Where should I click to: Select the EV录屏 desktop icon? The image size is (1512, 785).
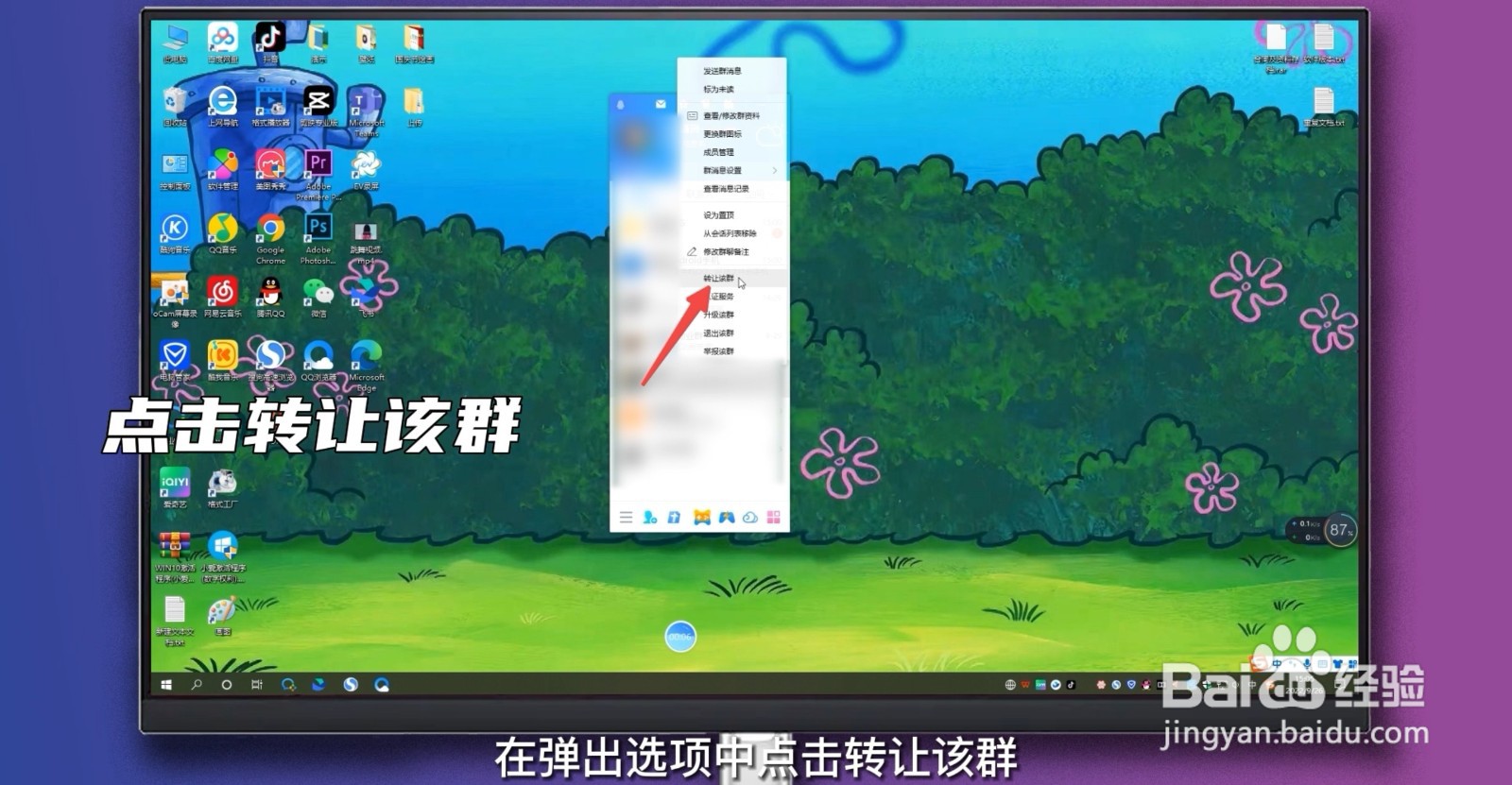coord(367,170)
